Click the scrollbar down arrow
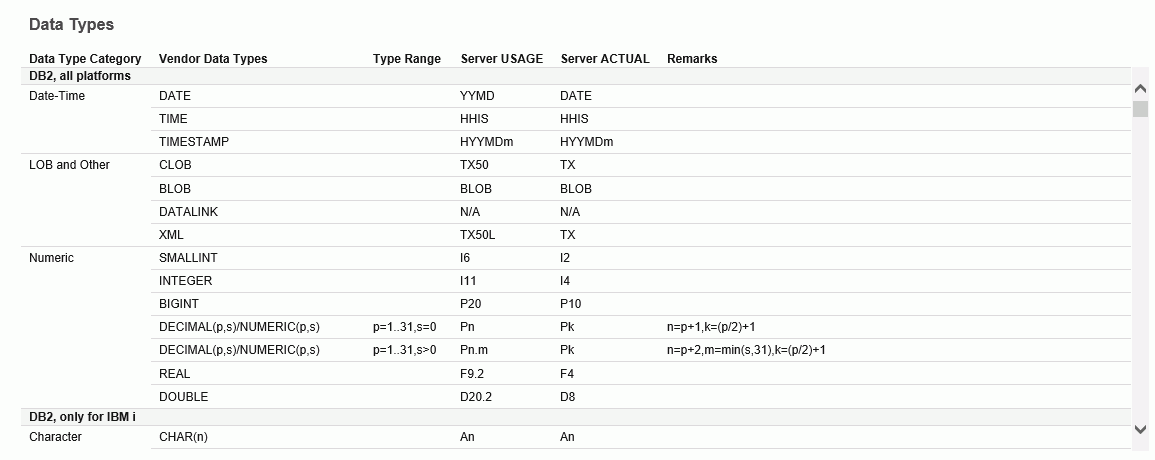1155x460 pixels. tap(1140, 429)
